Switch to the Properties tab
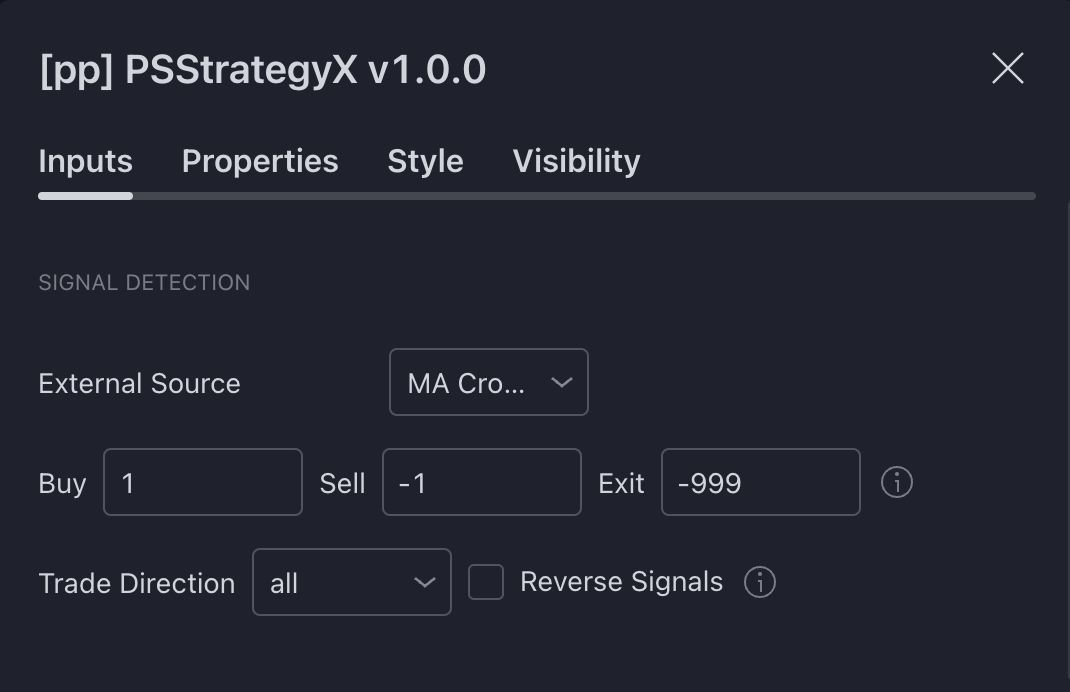 260,161
